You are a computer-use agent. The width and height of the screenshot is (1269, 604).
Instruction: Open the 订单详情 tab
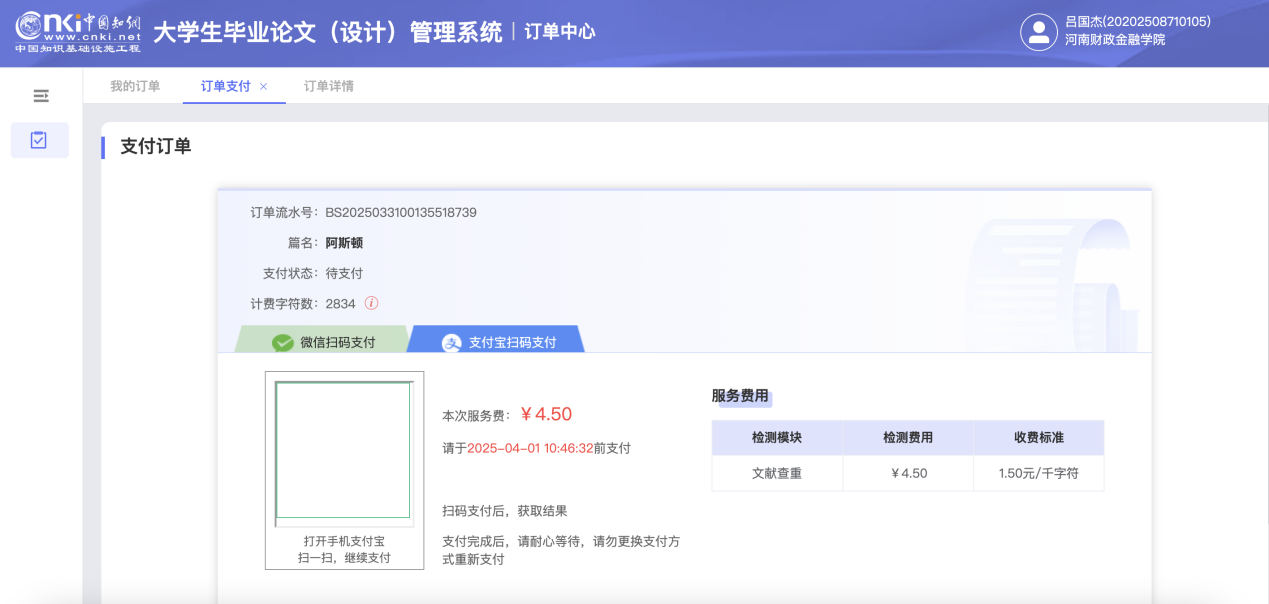[329, 86]
